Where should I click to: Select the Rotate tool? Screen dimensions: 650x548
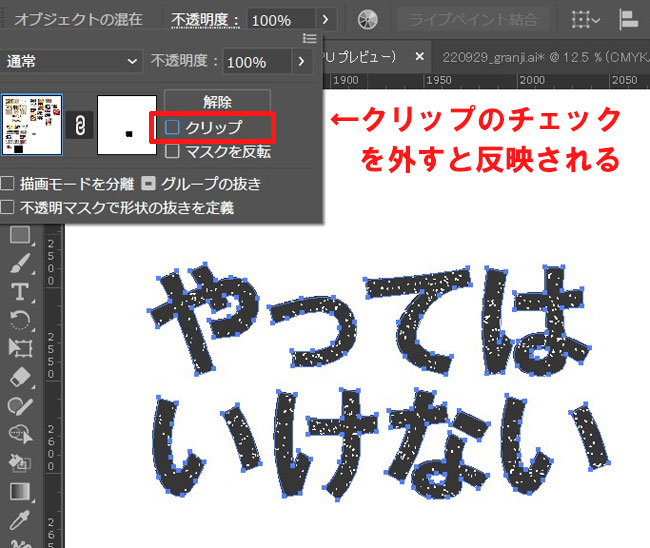pyautogui.click(x=20, y=320)
